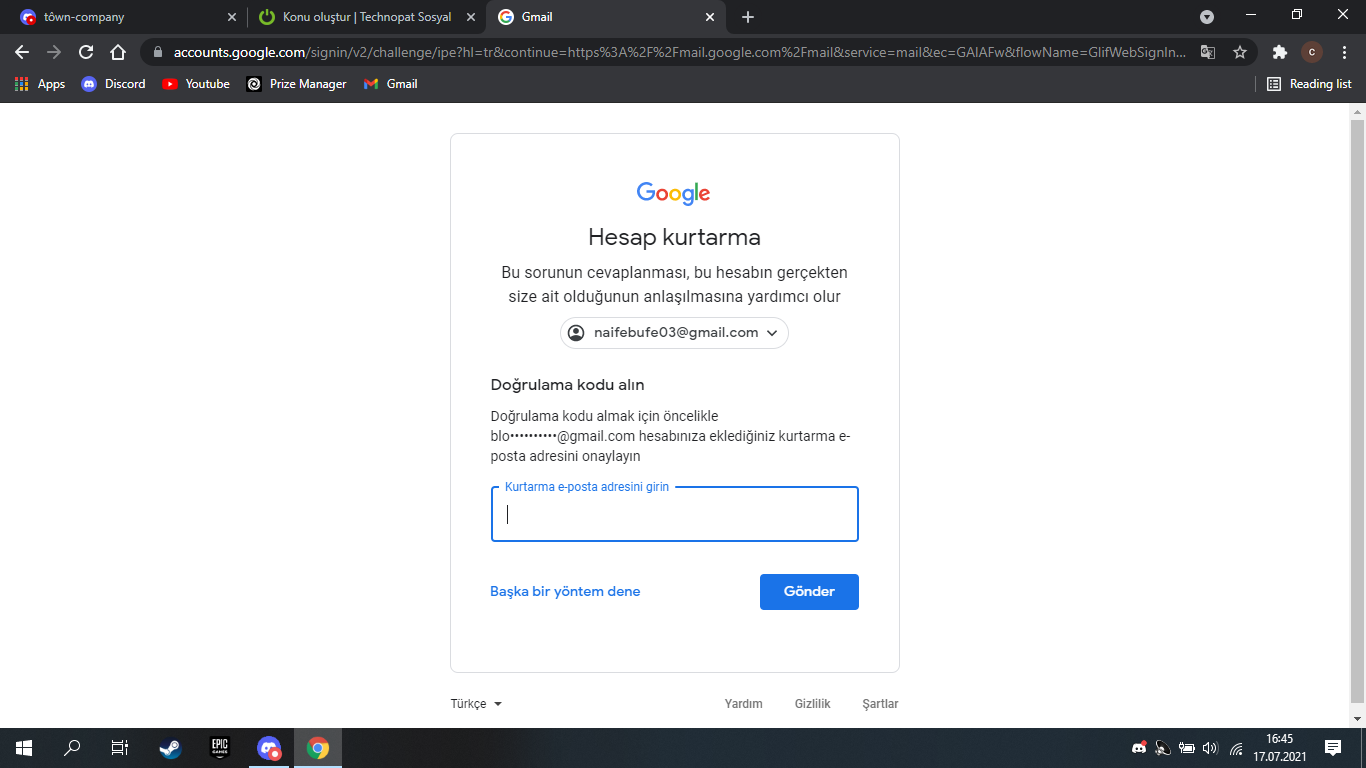This screenshot has width=1366, height=768.
Task: Open Discord icon in the system tray
Action: pyautogui.click(x=1139, y=748)
